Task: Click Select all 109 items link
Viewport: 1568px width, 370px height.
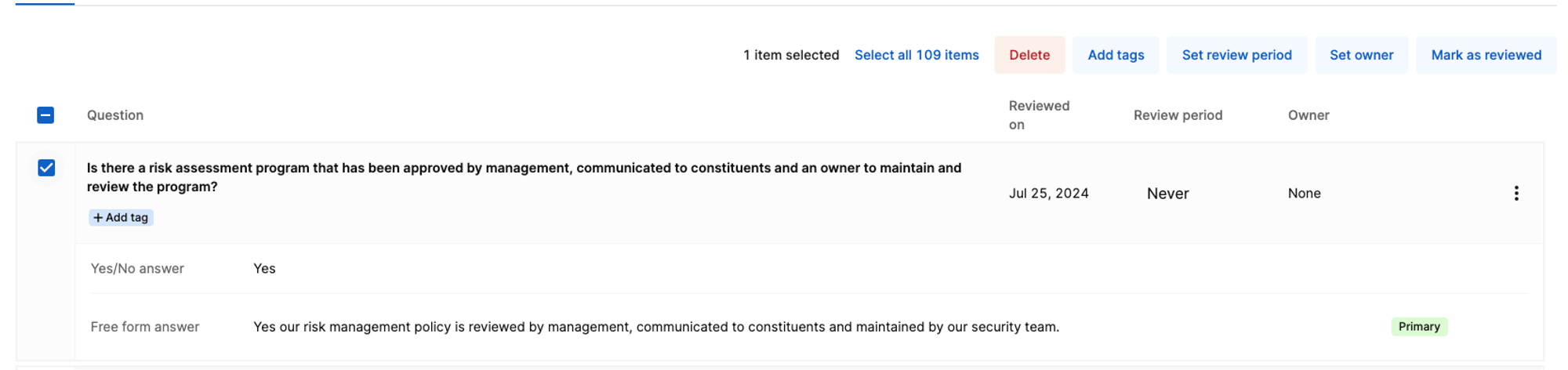Action: pyautogui.click(x=916, y=55)
